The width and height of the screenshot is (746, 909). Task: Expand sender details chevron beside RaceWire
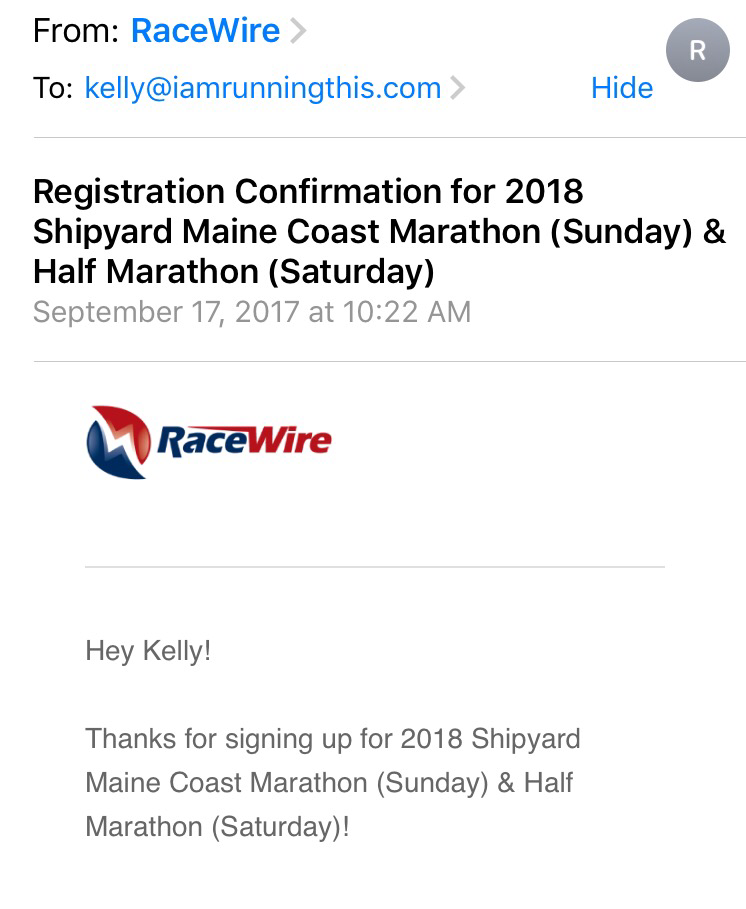(297, 32)
